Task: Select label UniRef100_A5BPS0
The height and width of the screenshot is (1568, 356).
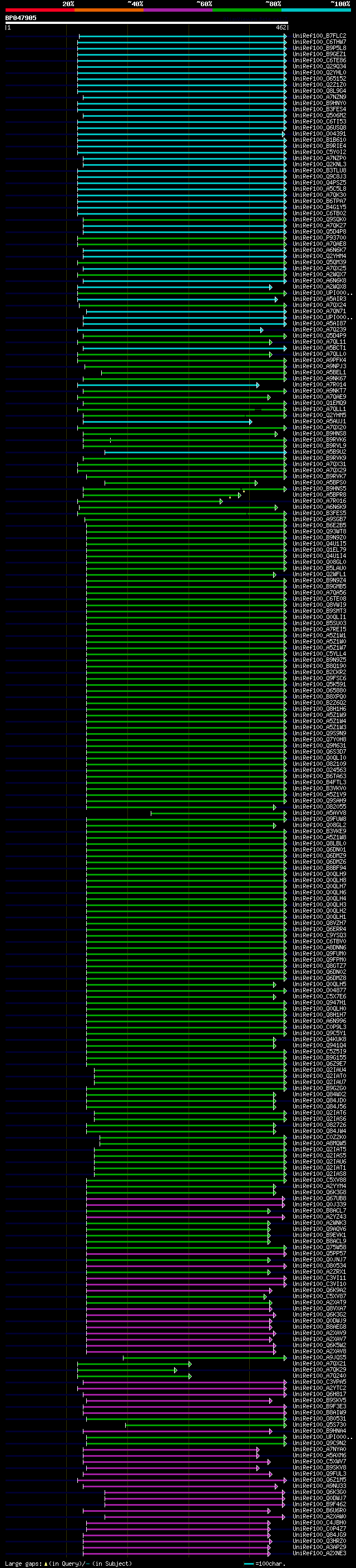Action: coord(319,483)
